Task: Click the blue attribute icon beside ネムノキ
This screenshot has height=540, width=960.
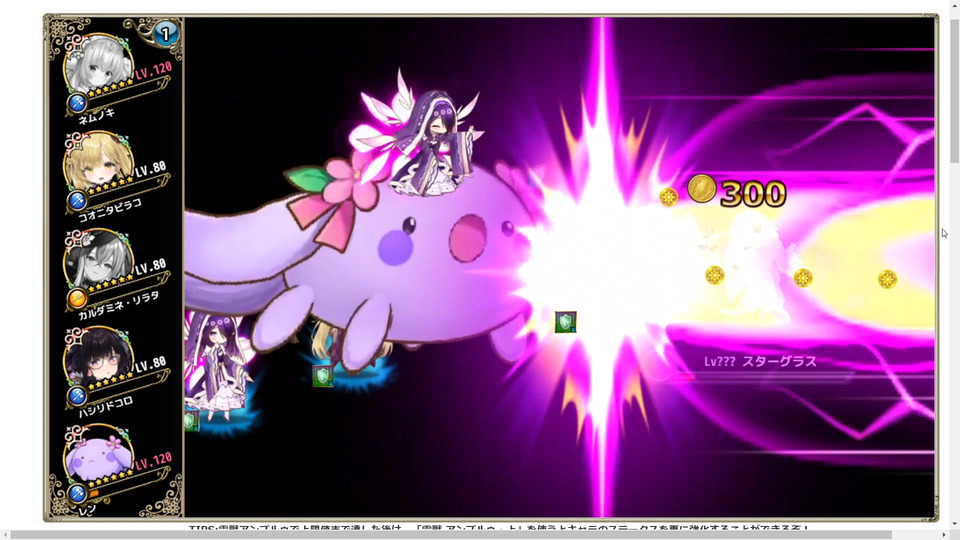Action: point(77,103)
